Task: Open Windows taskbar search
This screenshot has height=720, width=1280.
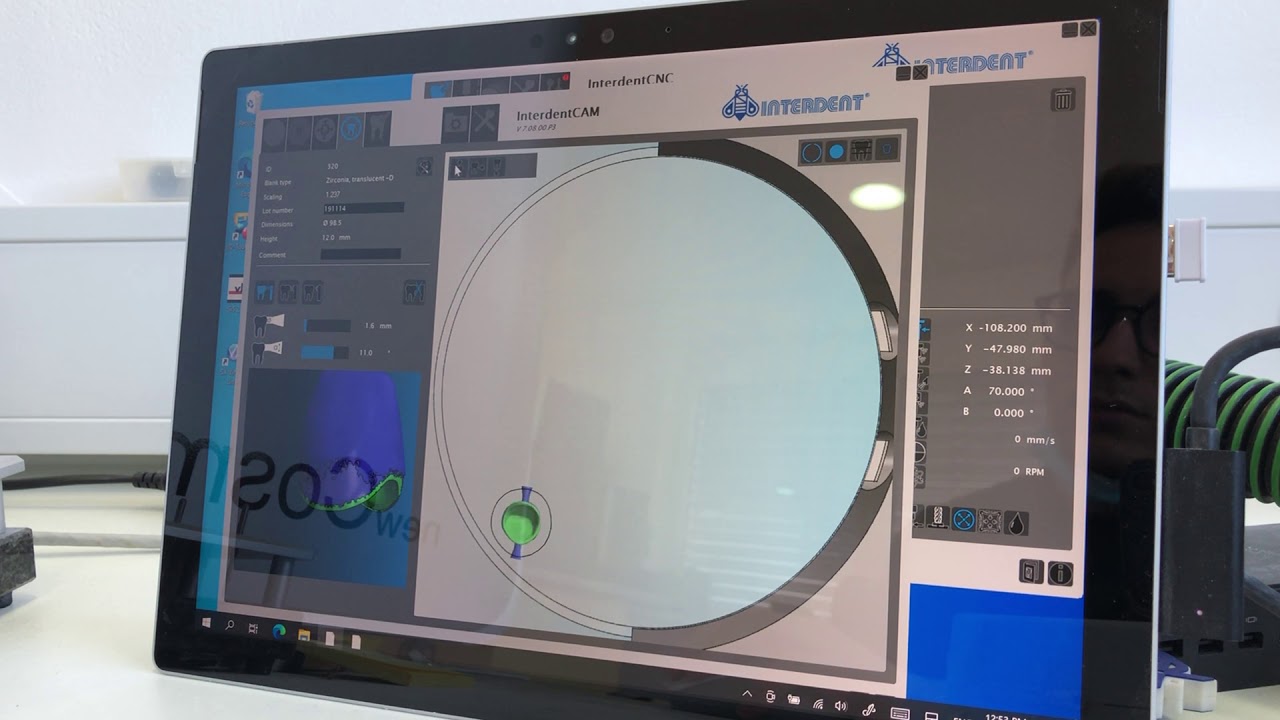Action: [230, 625]
